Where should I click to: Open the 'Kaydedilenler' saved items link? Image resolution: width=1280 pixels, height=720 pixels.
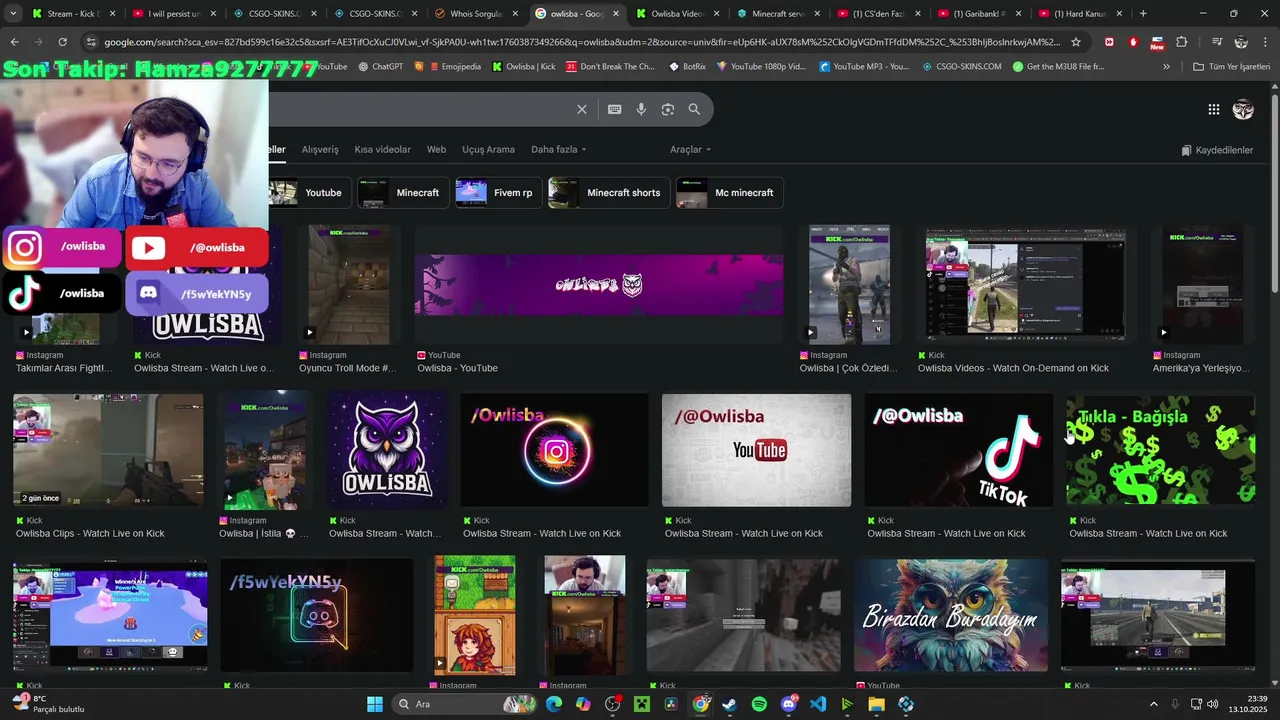pos(1217,150)
